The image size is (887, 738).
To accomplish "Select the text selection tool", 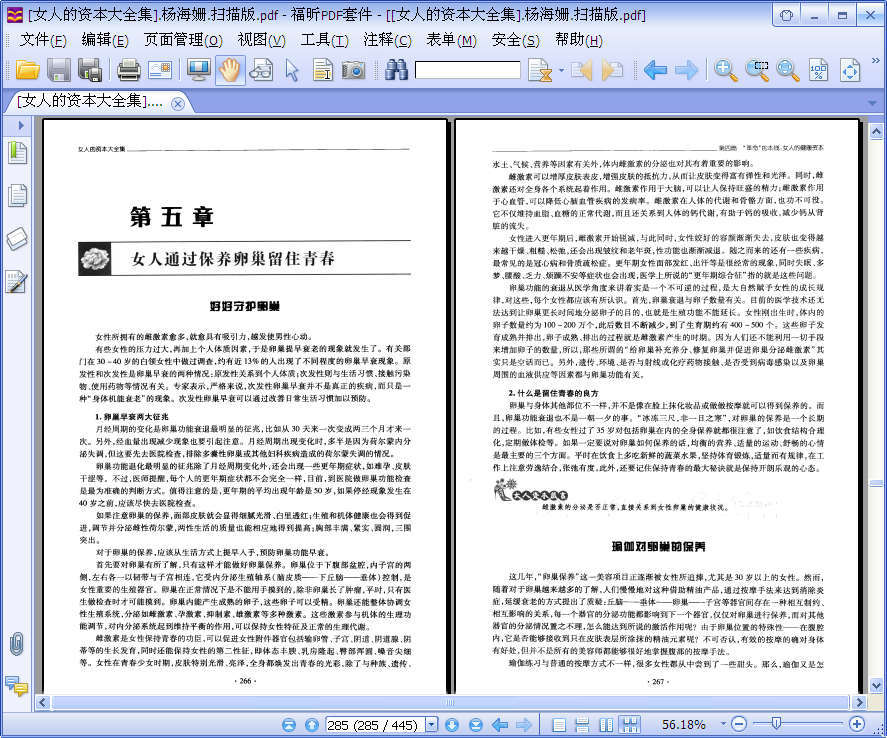I will pyautogui.click(x=323, y=70).
